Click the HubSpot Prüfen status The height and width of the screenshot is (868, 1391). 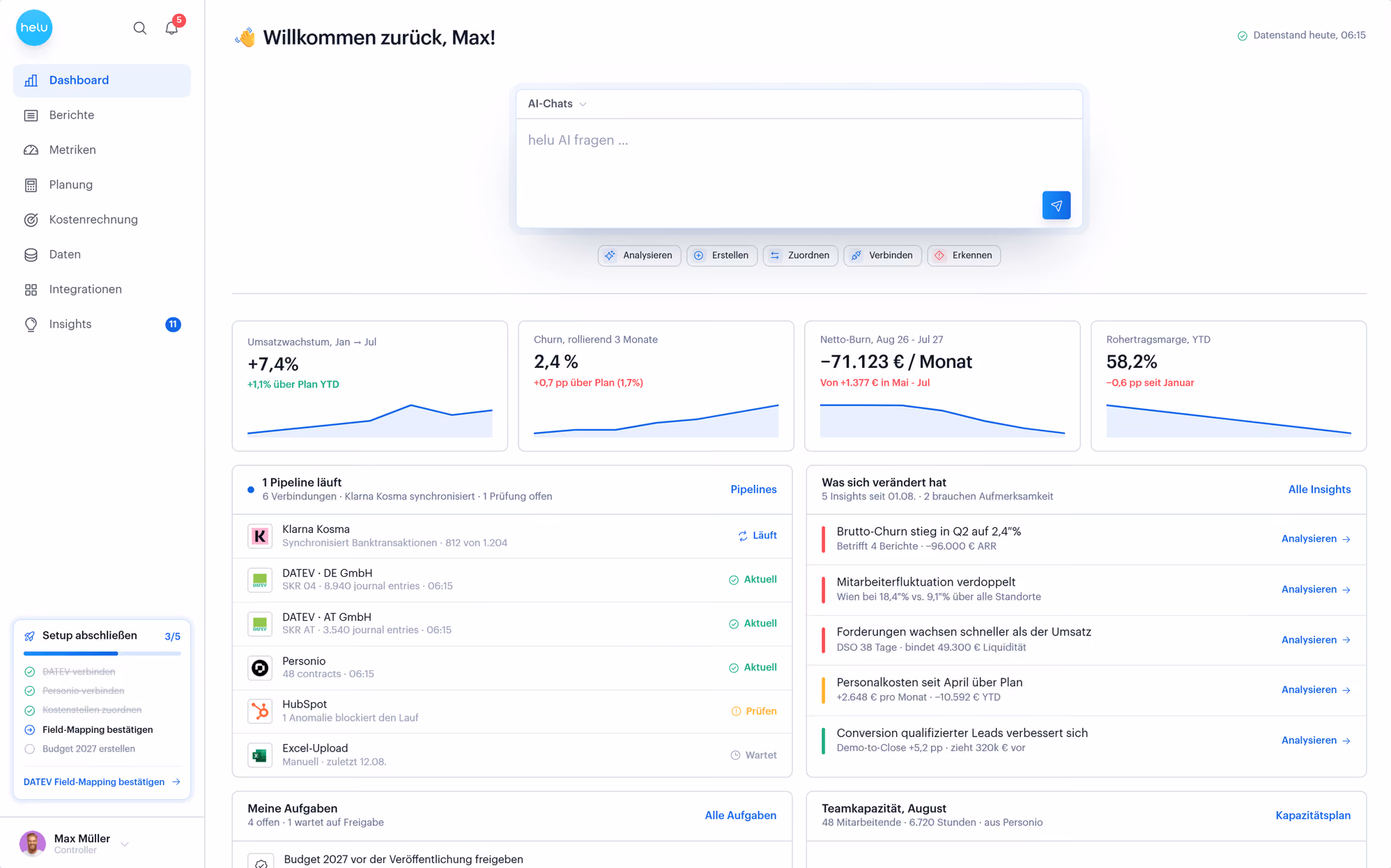(753, 711)
